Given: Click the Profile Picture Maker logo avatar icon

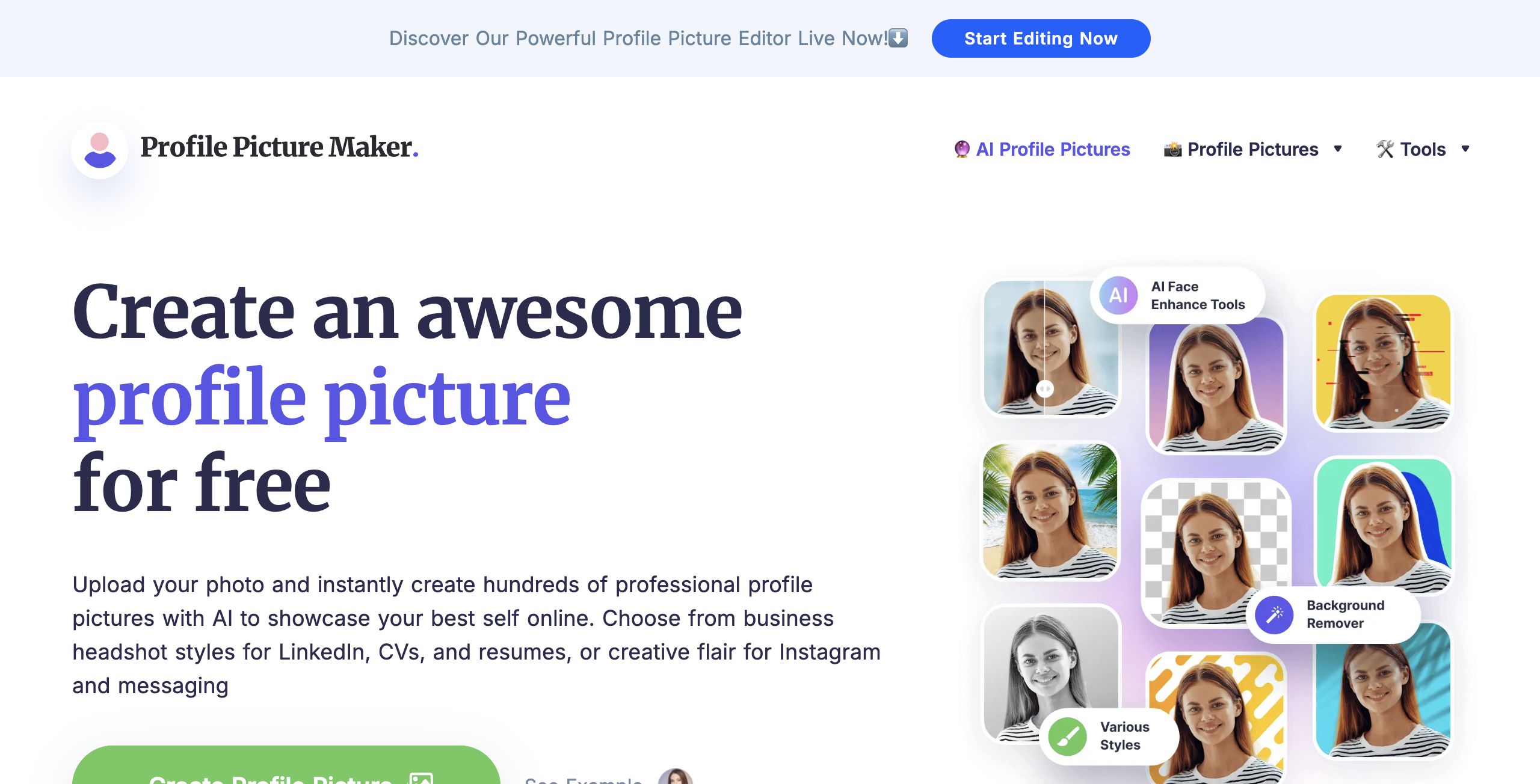Looking at the screenshot, I should pos(100,150).
